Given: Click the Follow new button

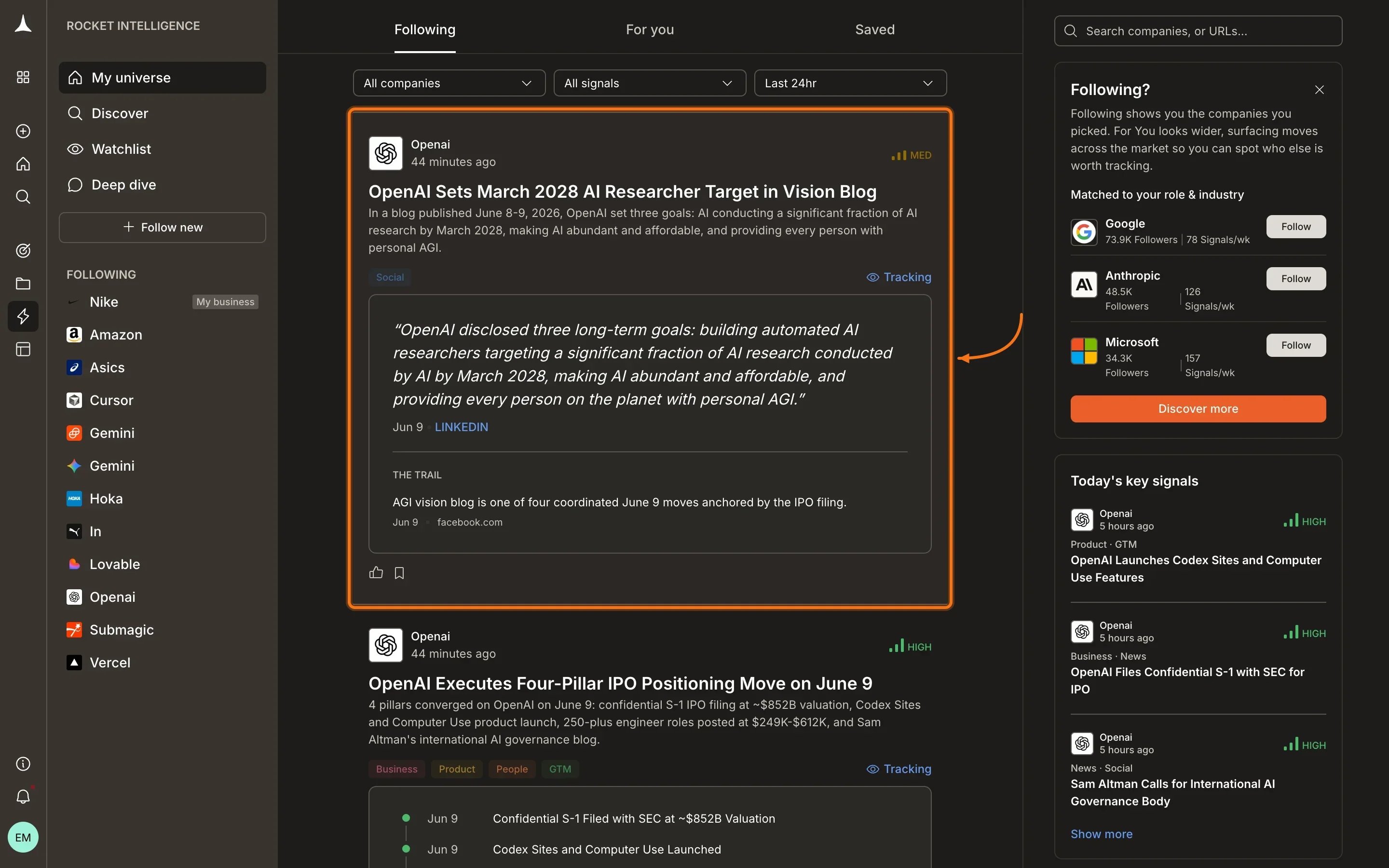Looking at the screenshot, I should click(x=163, y=227).
